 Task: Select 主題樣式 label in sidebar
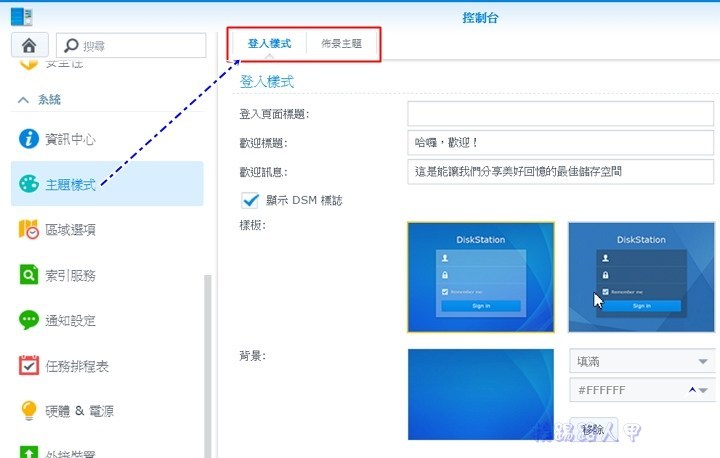[x=70, y=185]
